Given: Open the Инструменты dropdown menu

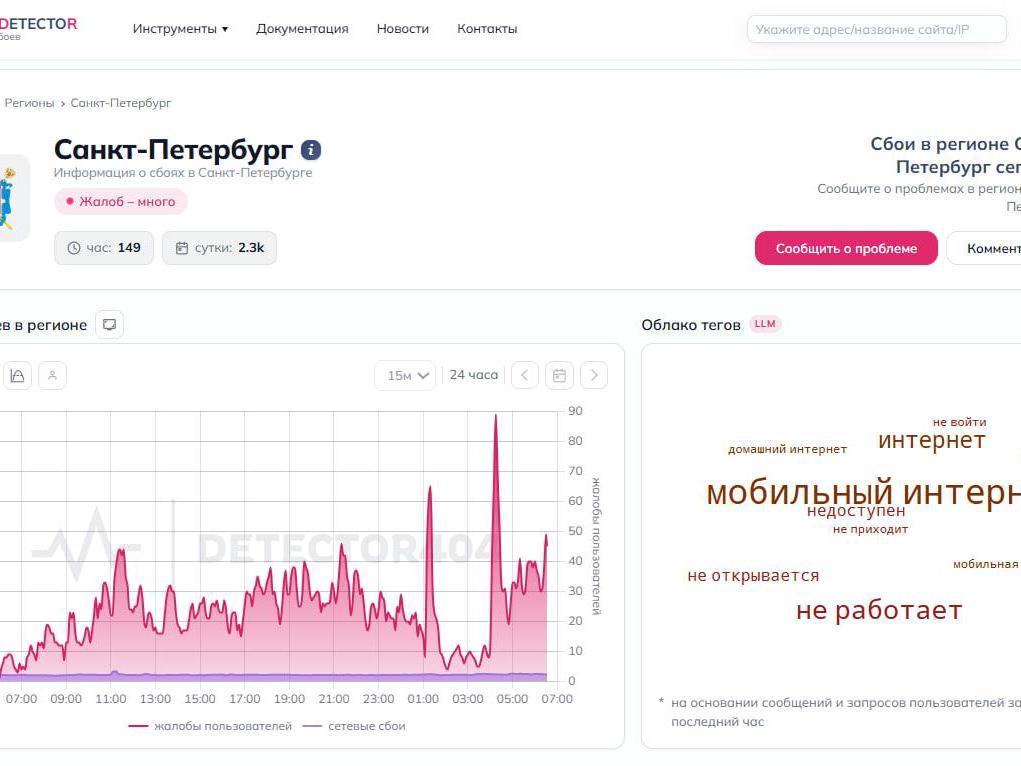Looking at the screenshot, I should pos(180,29).
